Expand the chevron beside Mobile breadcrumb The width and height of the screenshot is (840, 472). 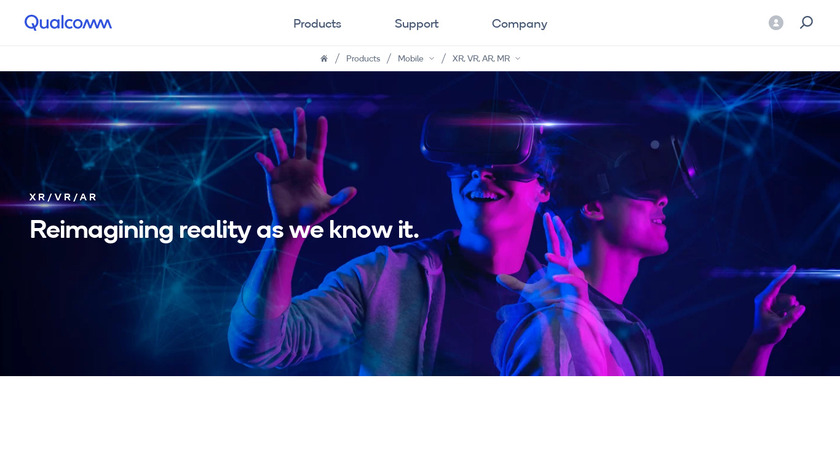tap(431, 58)
